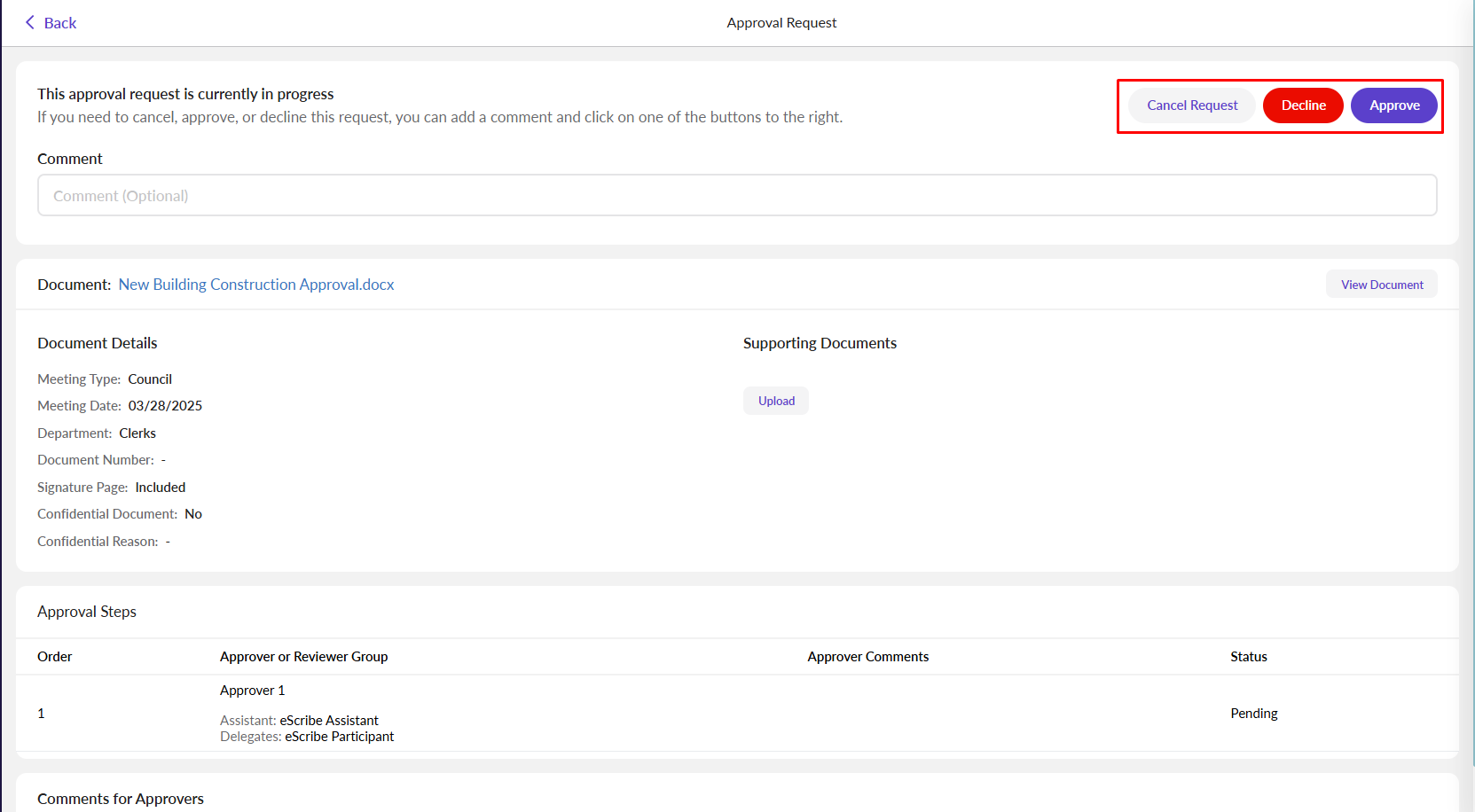The height and width of the screenshot is (812, 1475).
Task: Click the eScribe Participant delegate name
Action: coord(339,737)
